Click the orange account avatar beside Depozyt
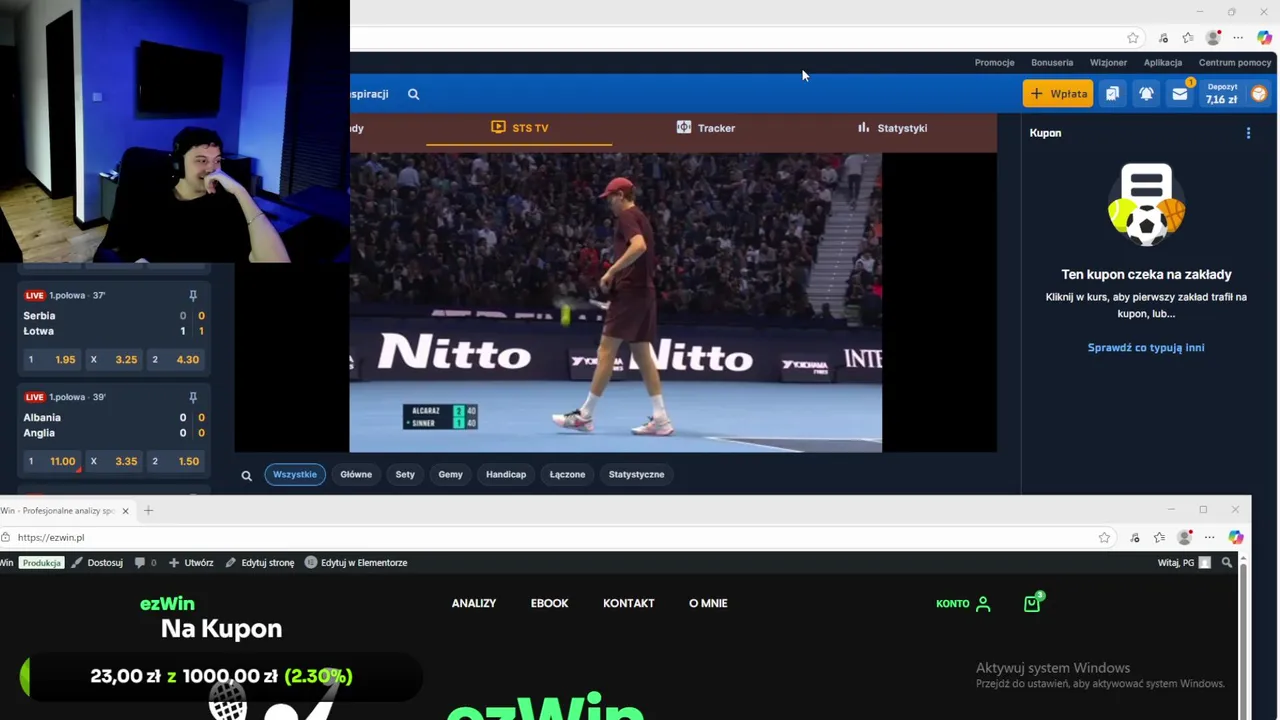The height and width of the screenshot is (720, 1280). [1258, 94]
